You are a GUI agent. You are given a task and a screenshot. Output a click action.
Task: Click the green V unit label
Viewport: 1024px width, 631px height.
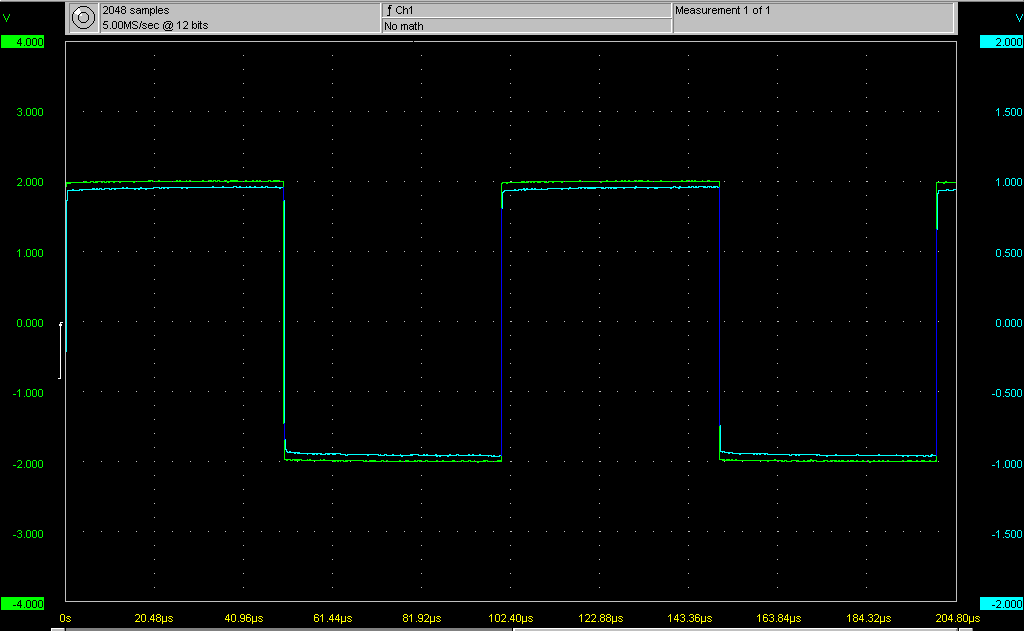coord(7,18)
